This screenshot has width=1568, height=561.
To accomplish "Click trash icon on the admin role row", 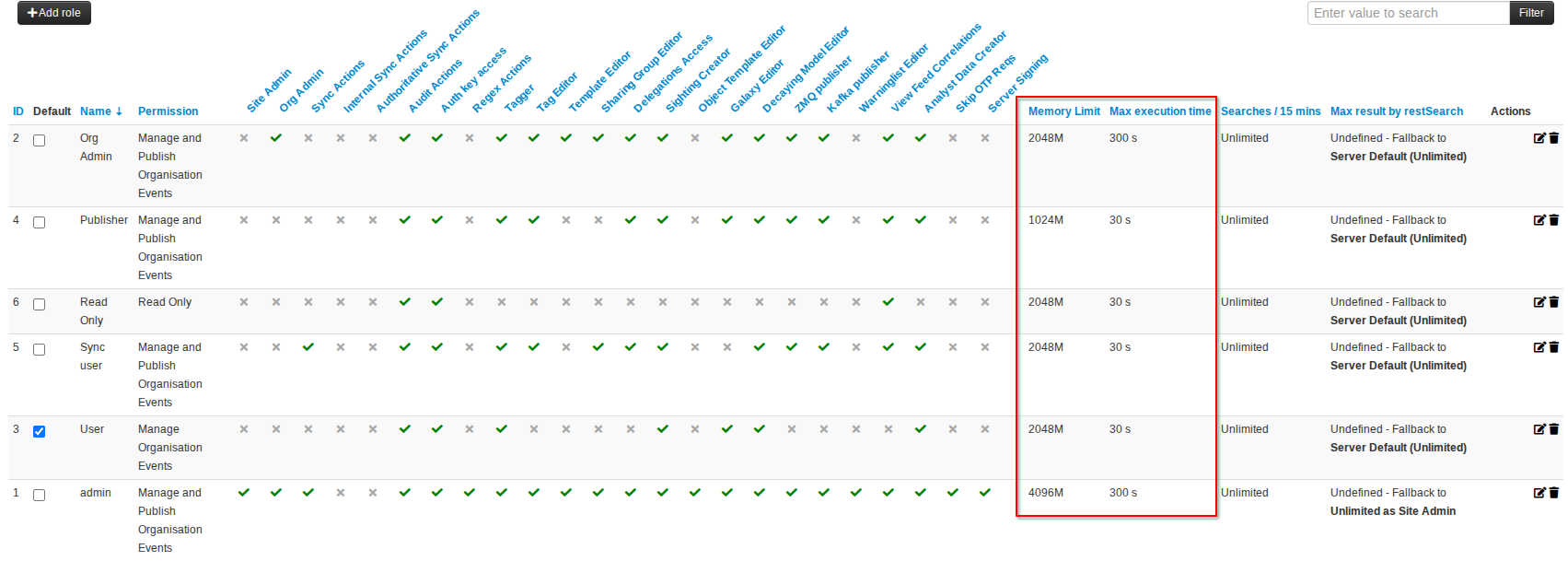I will click(1554, 493).
